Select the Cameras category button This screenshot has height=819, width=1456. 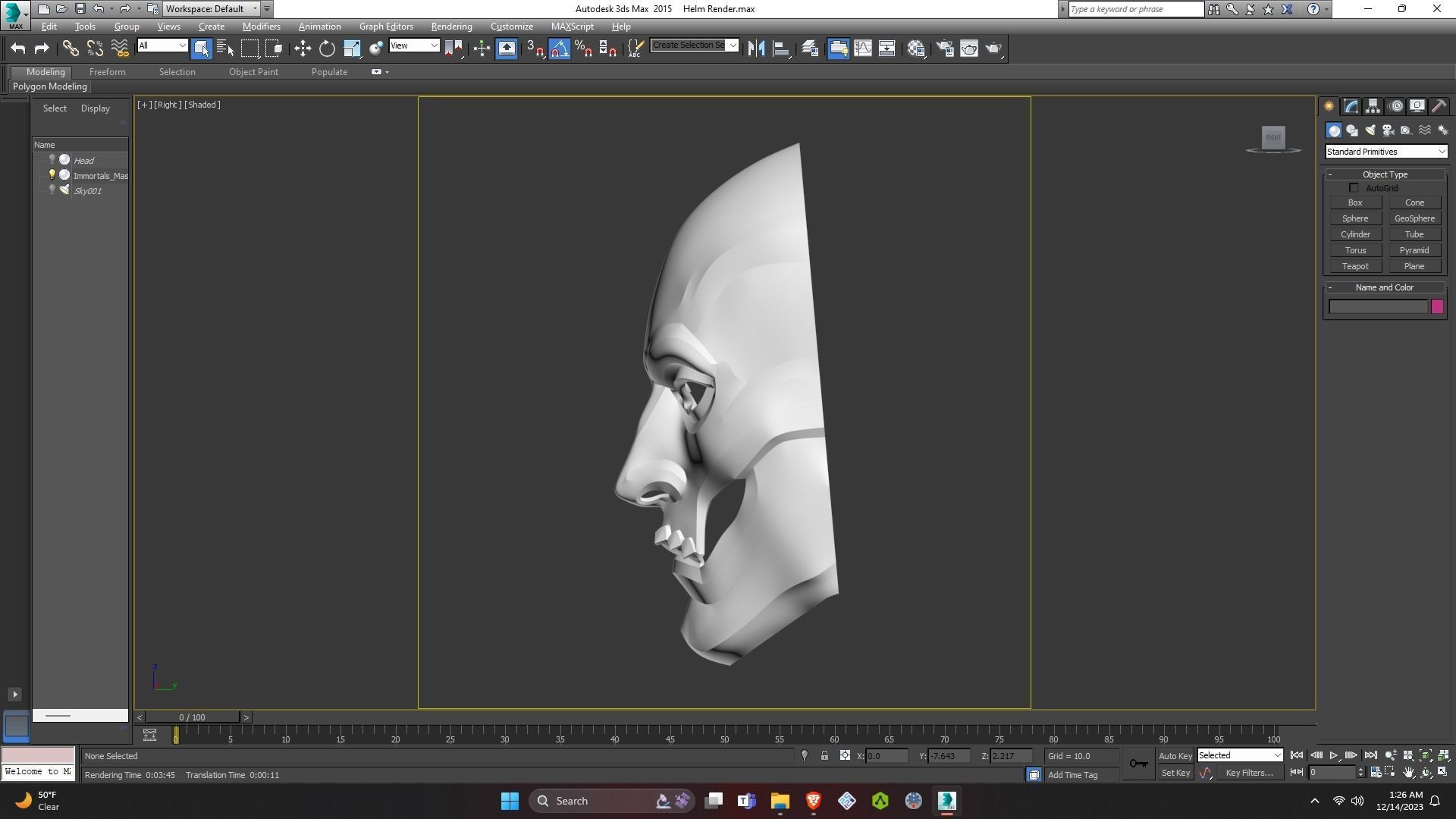tap(1389, 130)
